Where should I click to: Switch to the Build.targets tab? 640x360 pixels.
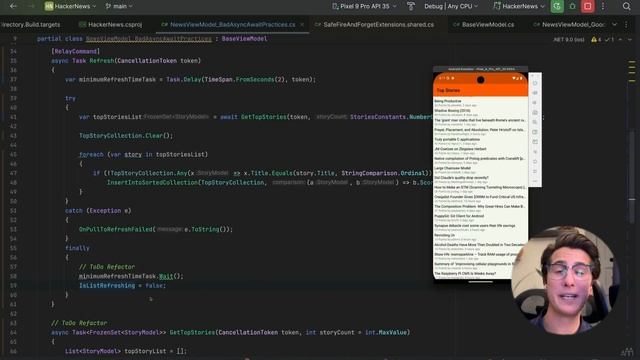pyautogui.click(x=31, y=24)
